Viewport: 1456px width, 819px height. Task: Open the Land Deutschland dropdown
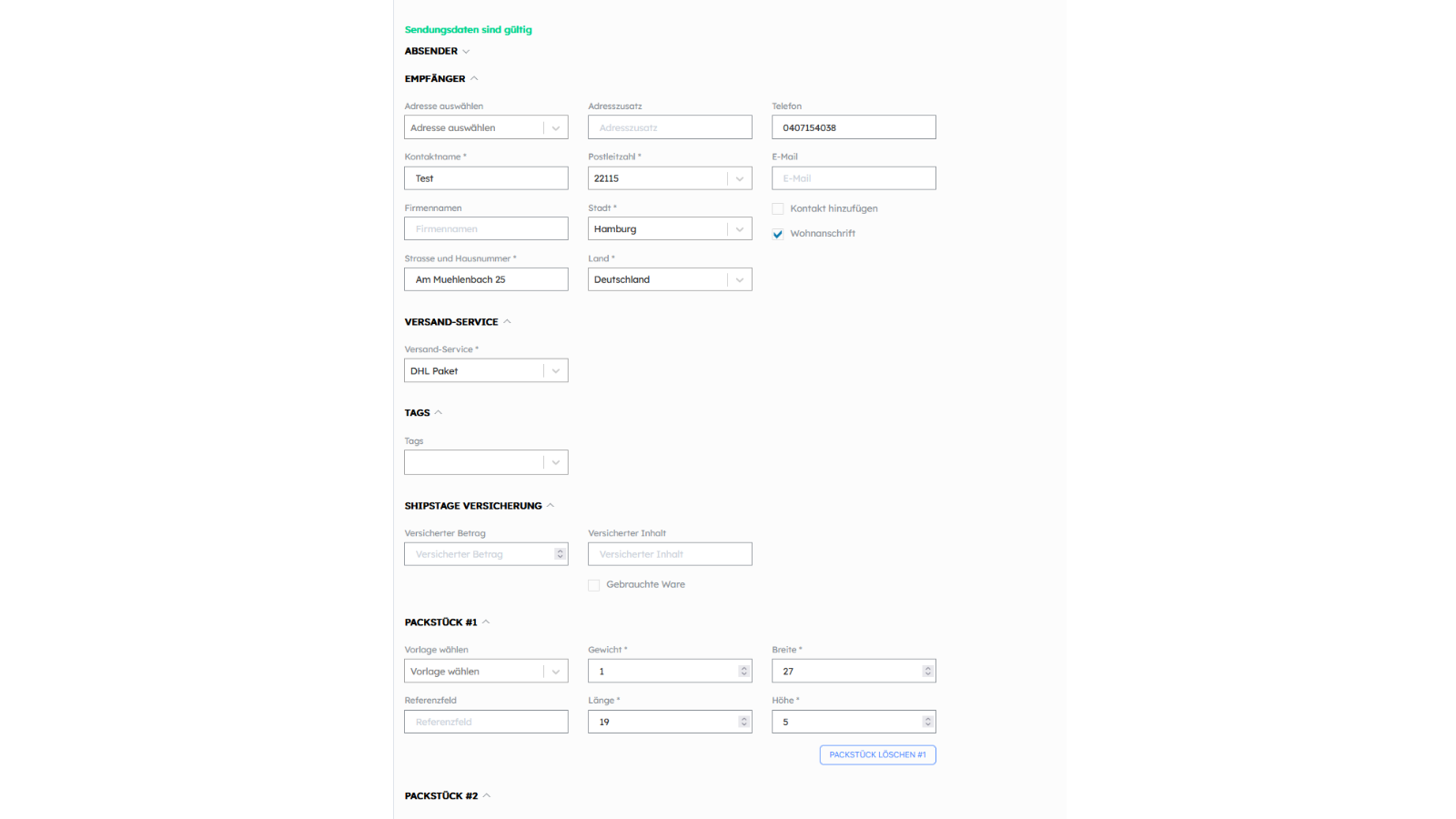[670, 279]
